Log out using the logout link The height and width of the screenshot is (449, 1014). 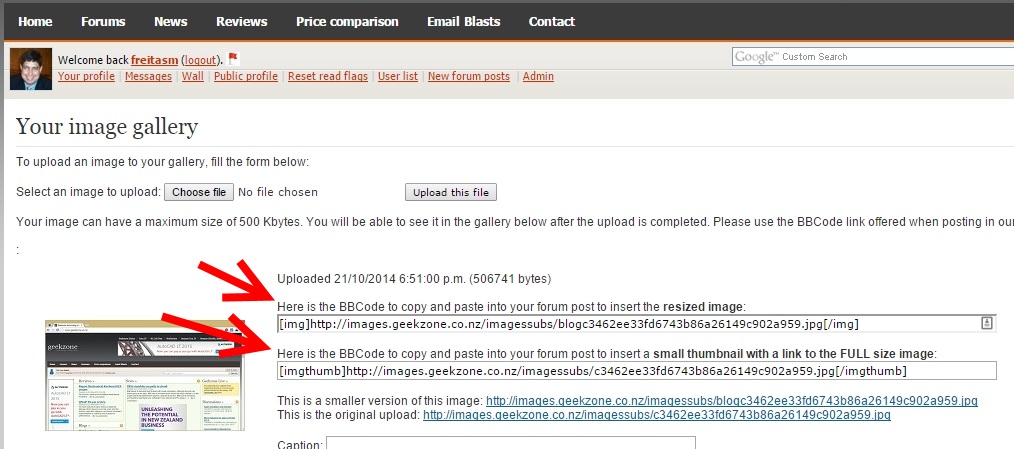tap(204, 60)
